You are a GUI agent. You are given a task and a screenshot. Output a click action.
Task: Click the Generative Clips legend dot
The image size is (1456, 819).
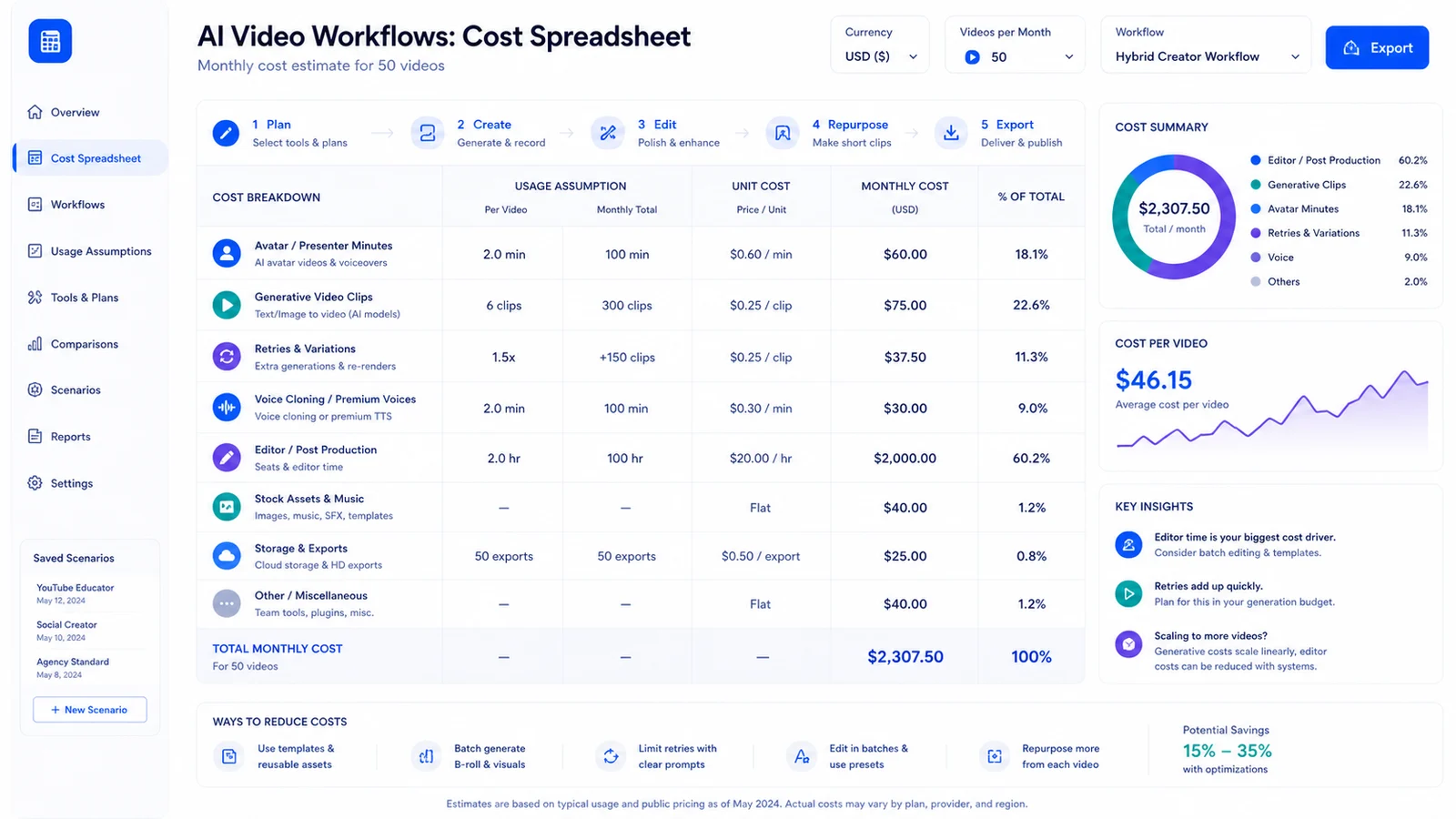pos(1256,185)
